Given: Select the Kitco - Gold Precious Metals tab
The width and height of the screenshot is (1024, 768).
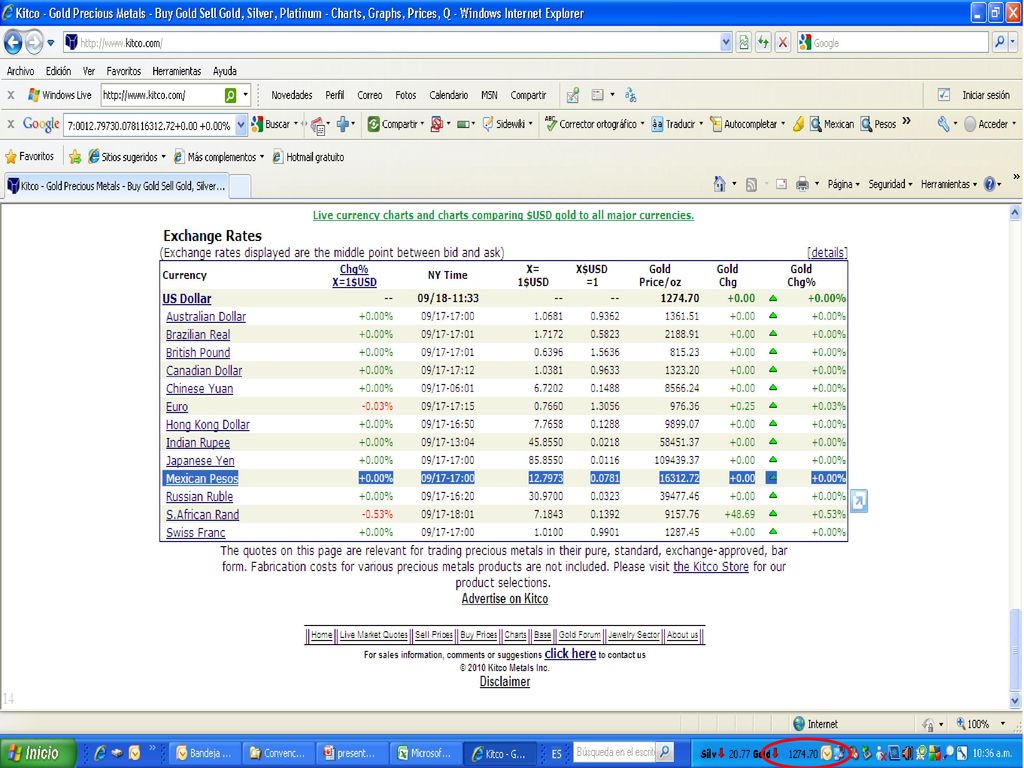Looking at the screenshot, I should (x=116, y=186).
